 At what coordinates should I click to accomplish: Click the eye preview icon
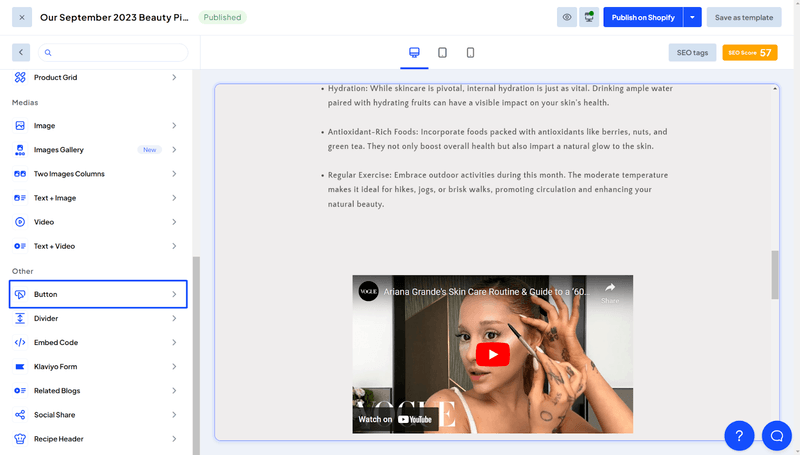(567, 17)
